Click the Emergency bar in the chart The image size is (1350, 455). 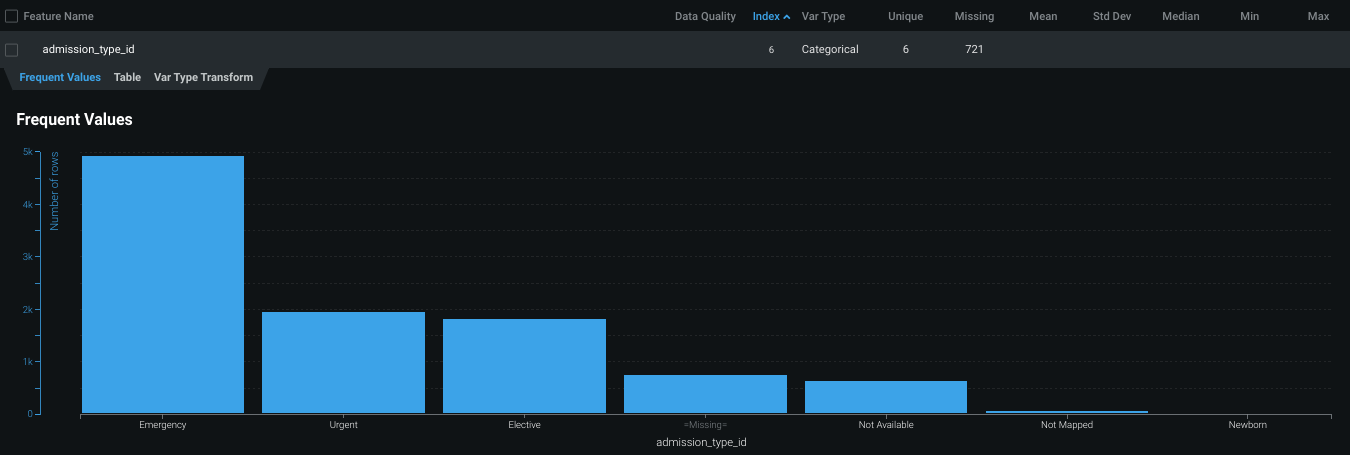coord(163,285)
